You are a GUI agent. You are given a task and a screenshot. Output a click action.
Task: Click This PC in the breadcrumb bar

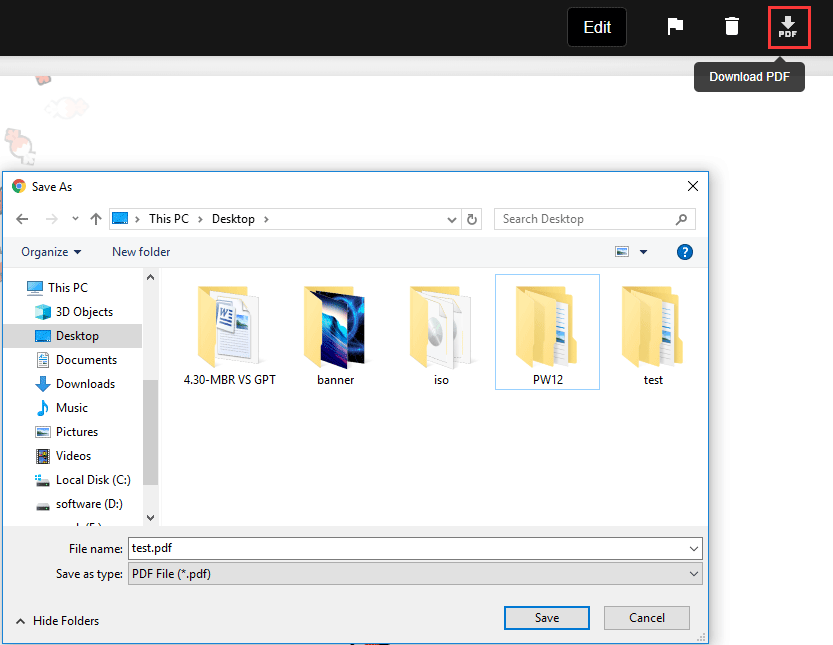point(169,218)
